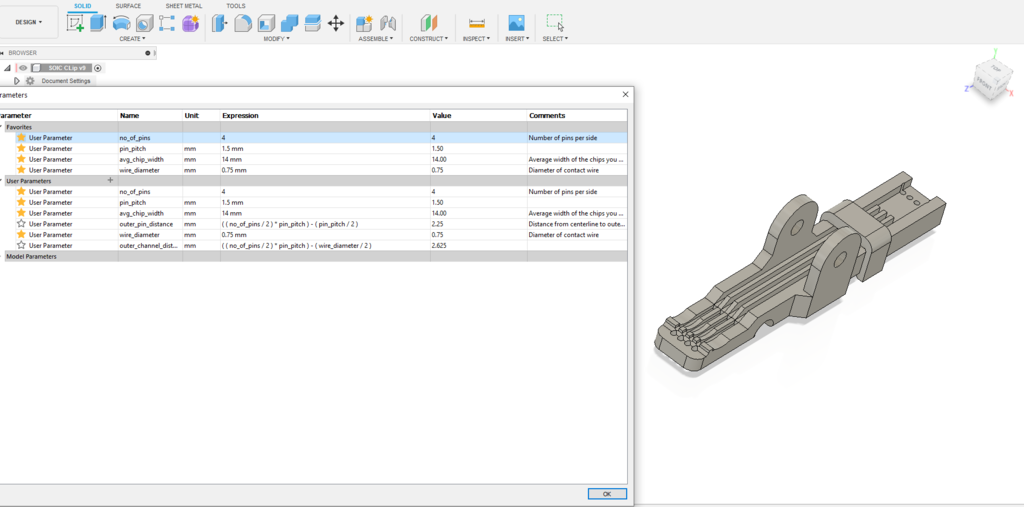
Task: Open the Construct dropdown menu
Action: [428, 39]
